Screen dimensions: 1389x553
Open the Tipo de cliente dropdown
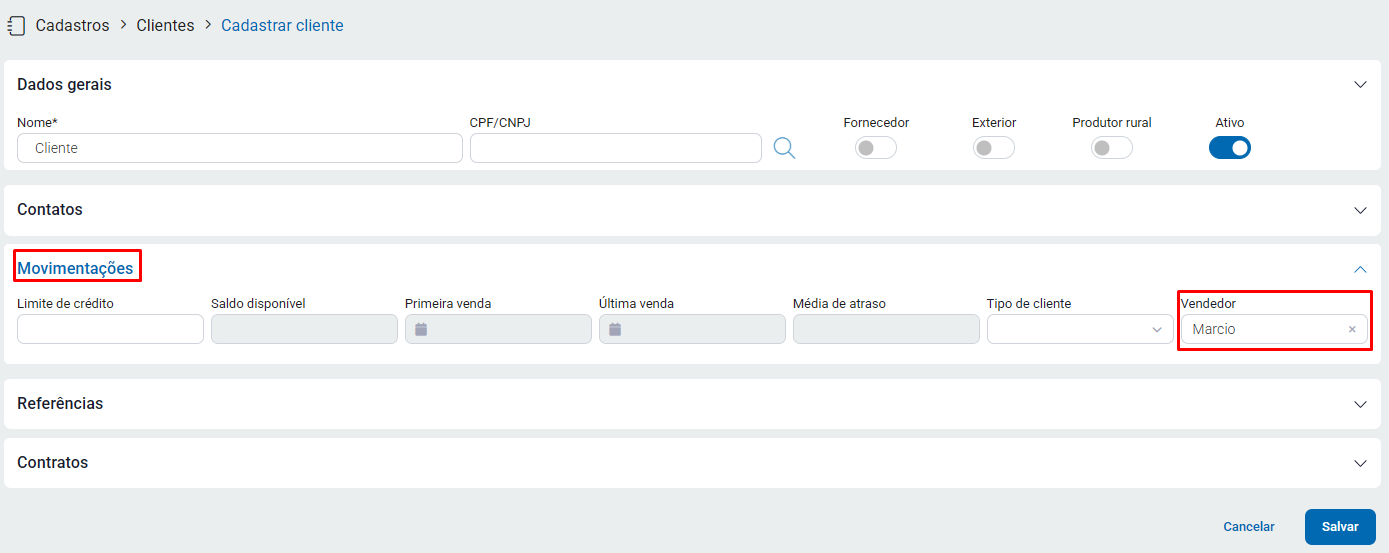[1080, 329]
